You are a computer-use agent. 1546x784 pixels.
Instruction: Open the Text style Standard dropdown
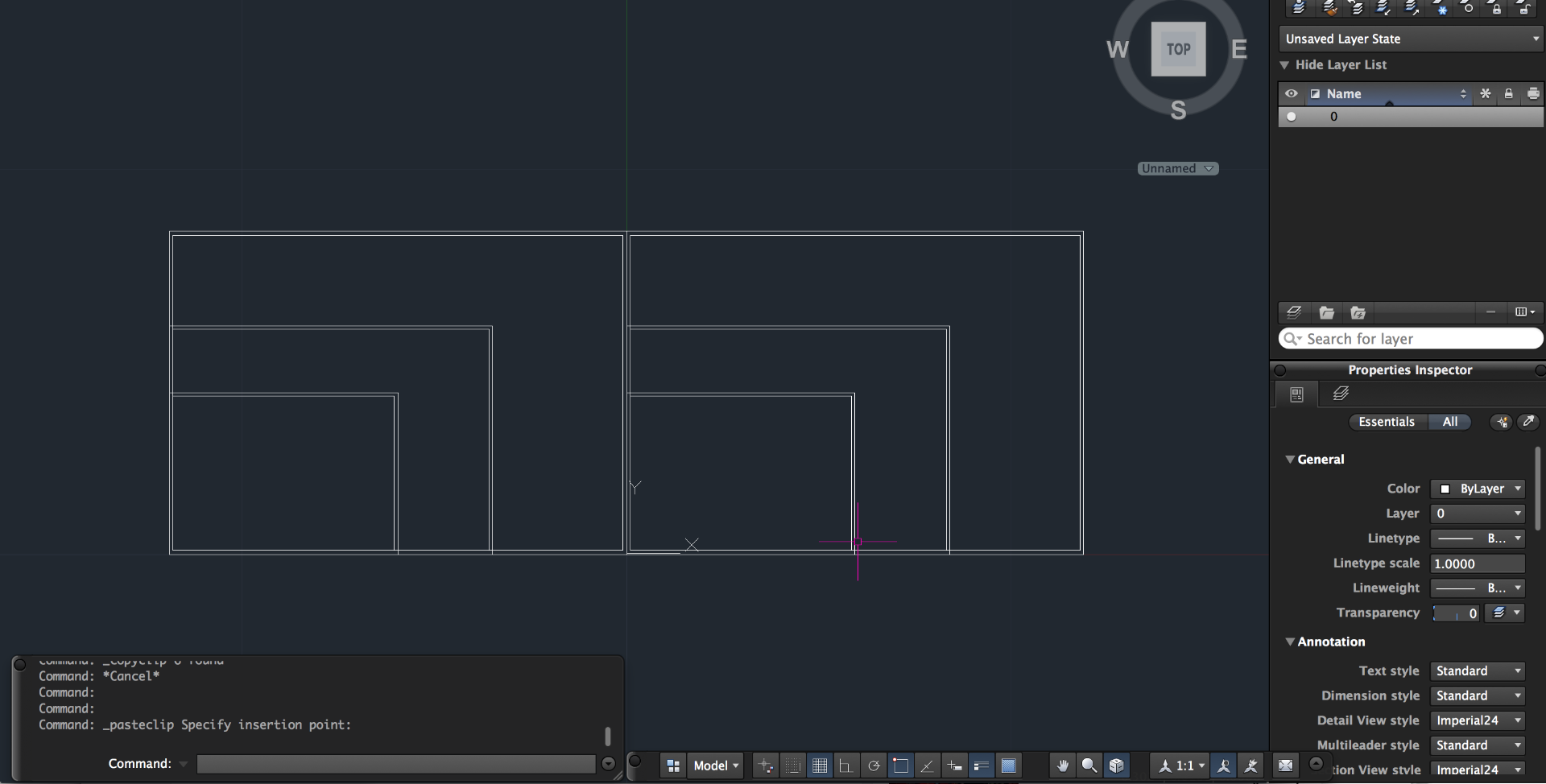(1478, 671)
